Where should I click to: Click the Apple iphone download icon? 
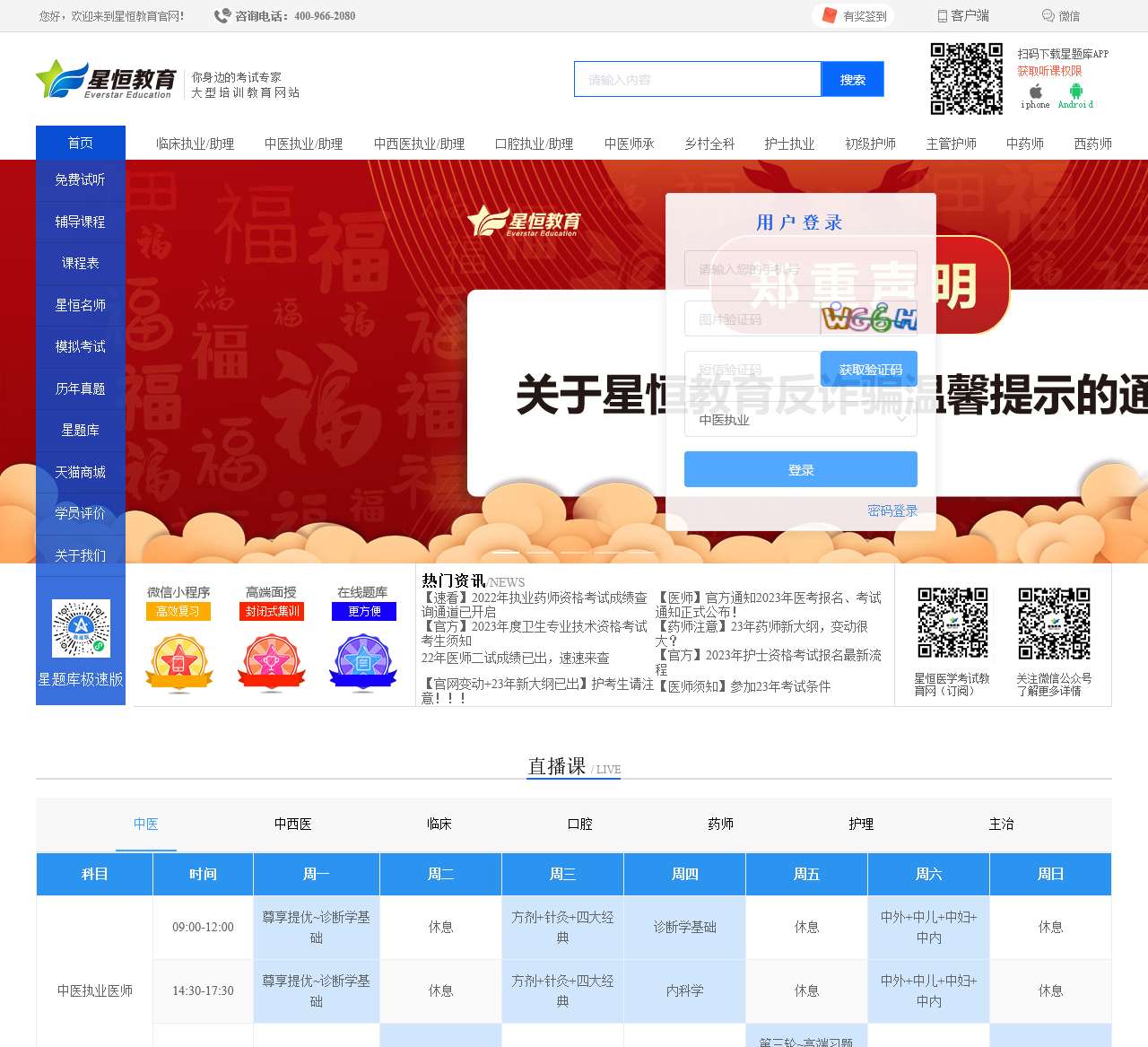tap(1036, 91)
